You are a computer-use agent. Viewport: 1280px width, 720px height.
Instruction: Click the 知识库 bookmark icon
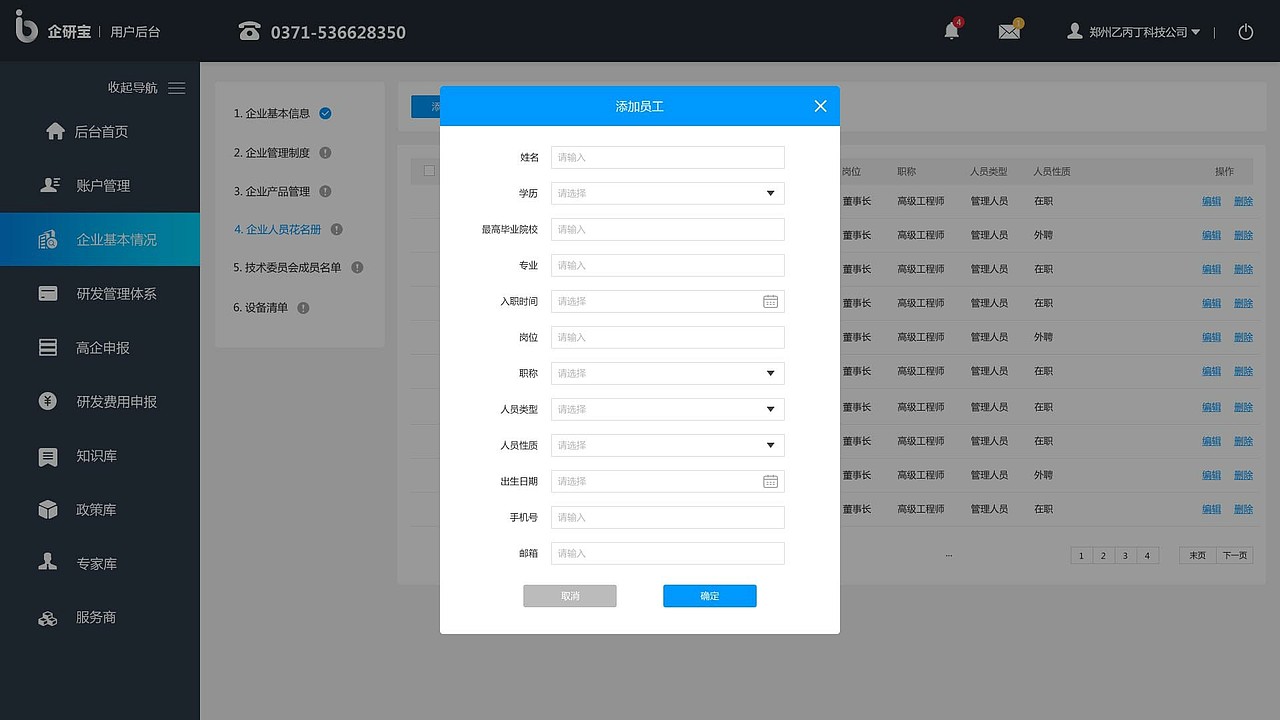48,456
